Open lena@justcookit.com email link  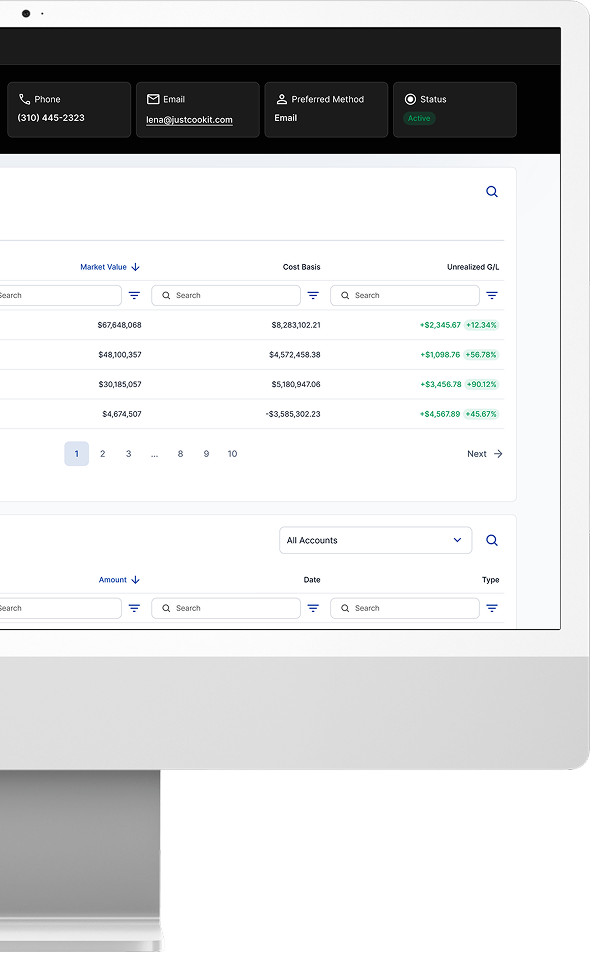point(189,120)
